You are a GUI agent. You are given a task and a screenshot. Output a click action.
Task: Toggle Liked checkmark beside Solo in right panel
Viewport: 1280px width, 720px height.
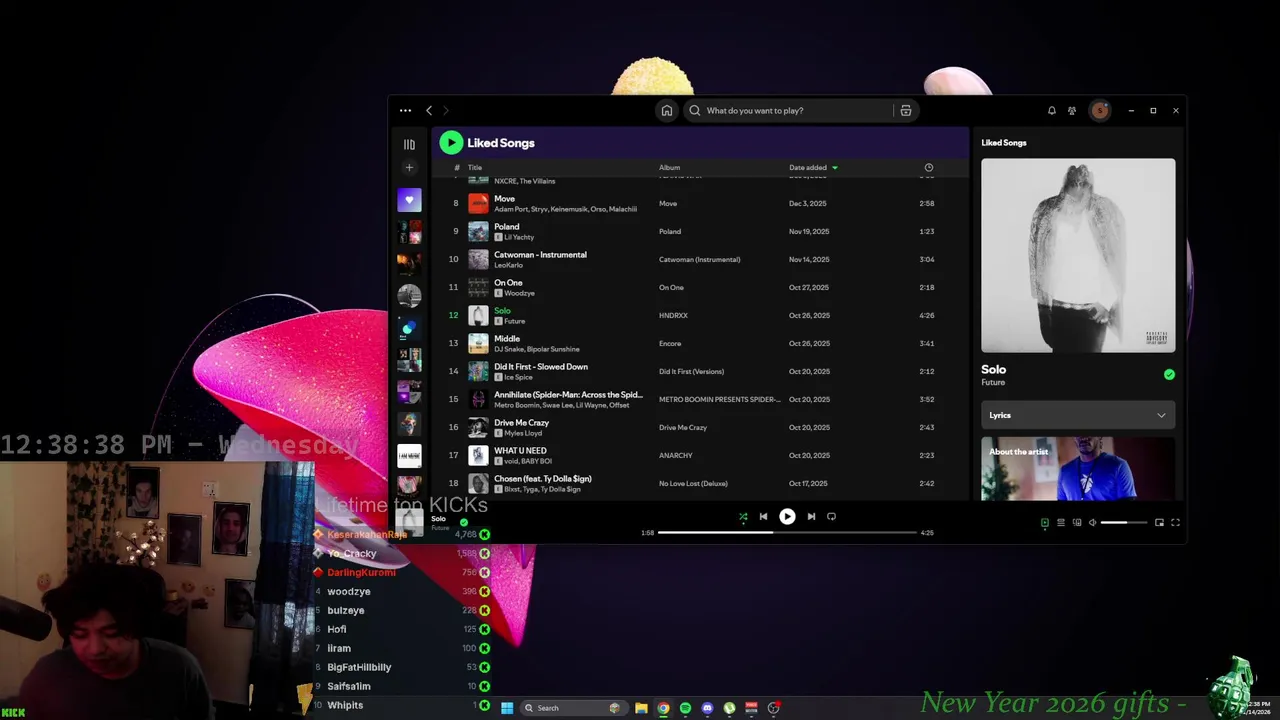click(x=1169, y=374)
